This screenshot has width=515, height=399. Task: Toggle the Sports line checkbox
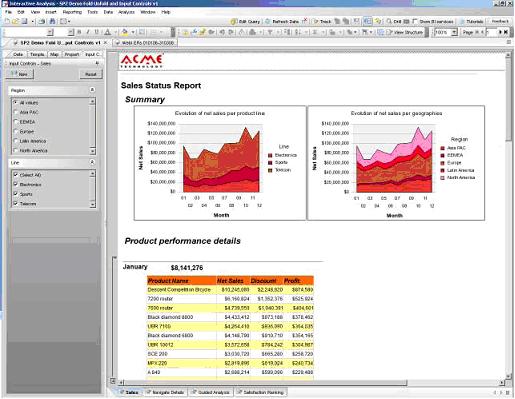[16, 194]
